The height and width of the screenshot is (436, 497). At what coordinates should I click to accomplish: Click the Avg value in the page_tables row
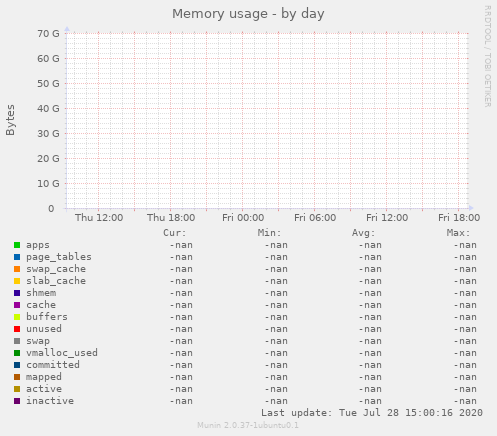click(x=370, y=257)
